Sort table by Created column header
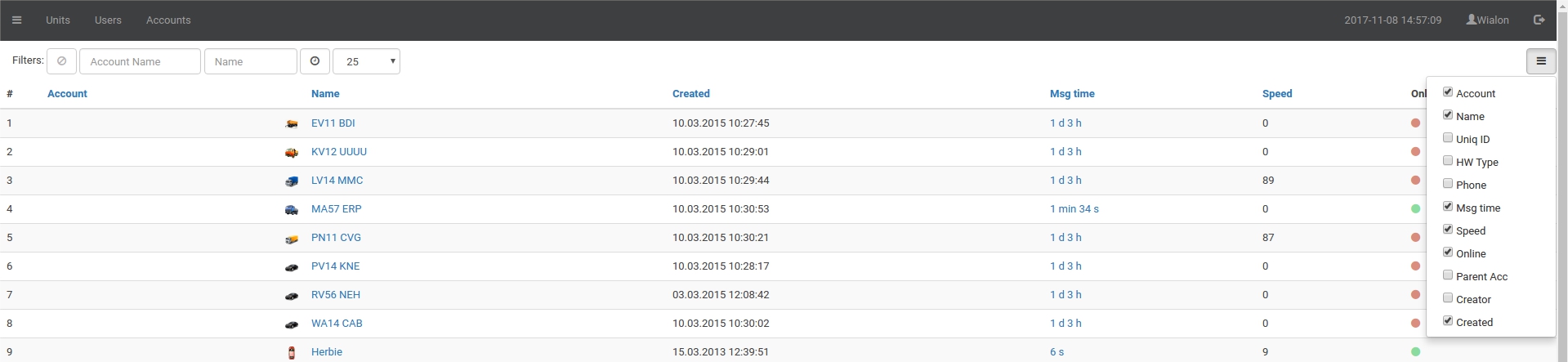This screenshot has width=1568, height=362. click(690, 94)
